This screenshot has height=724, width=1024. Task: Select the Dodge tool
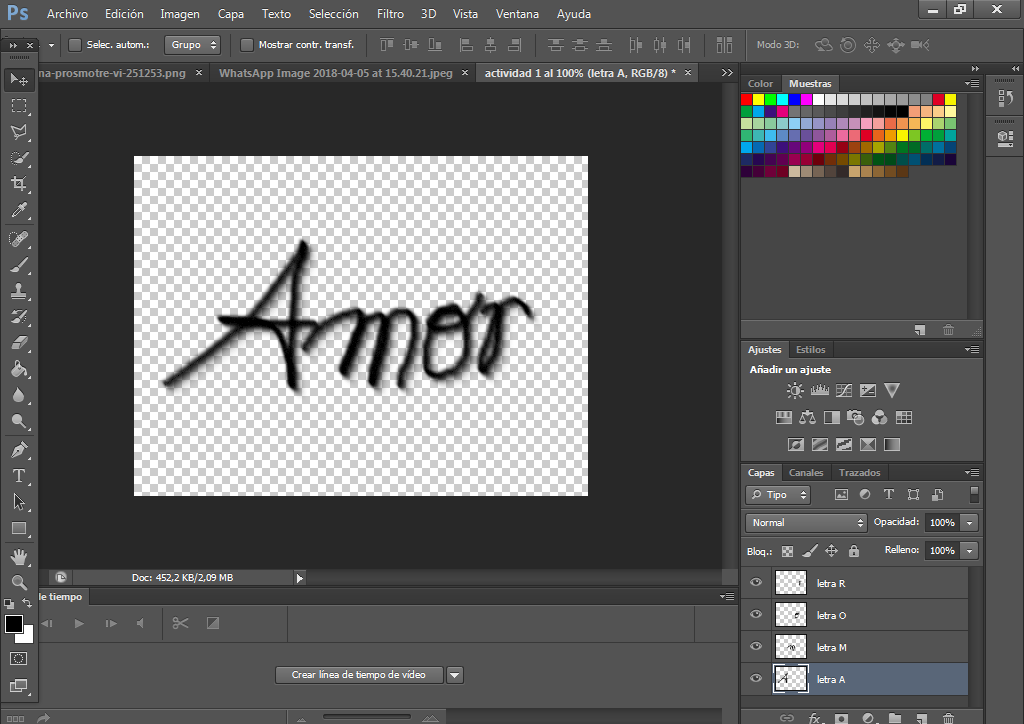(19, 422)
